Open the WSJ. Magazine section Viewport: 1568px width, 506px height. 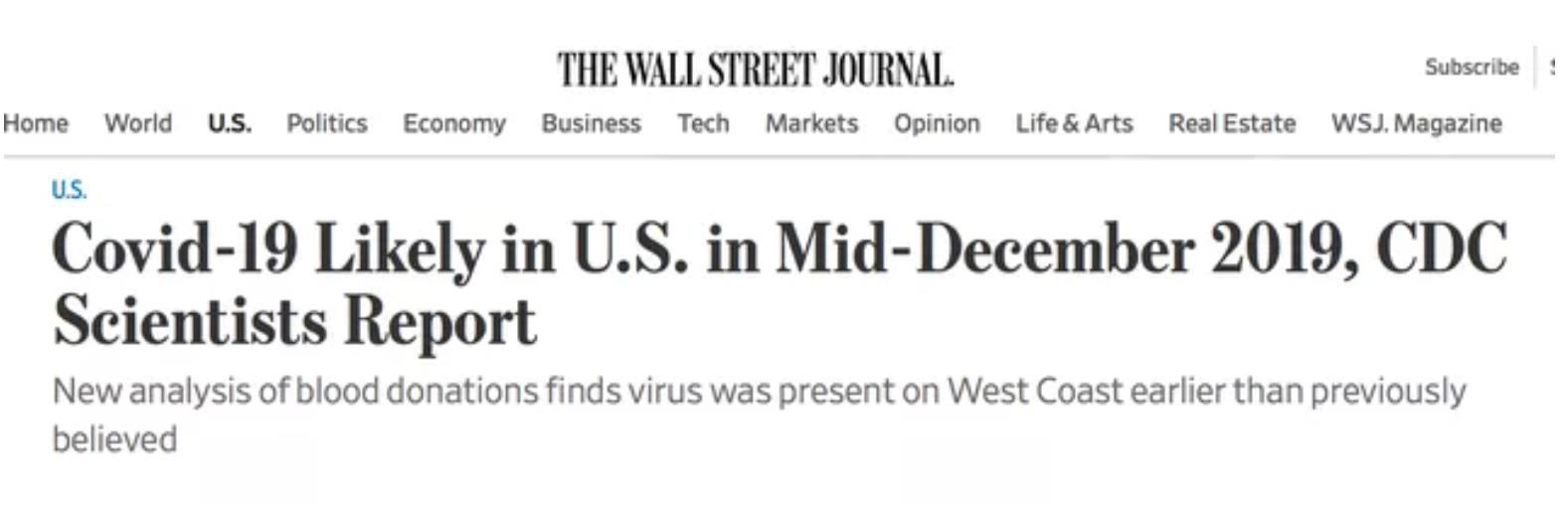tap(1417, 123)
